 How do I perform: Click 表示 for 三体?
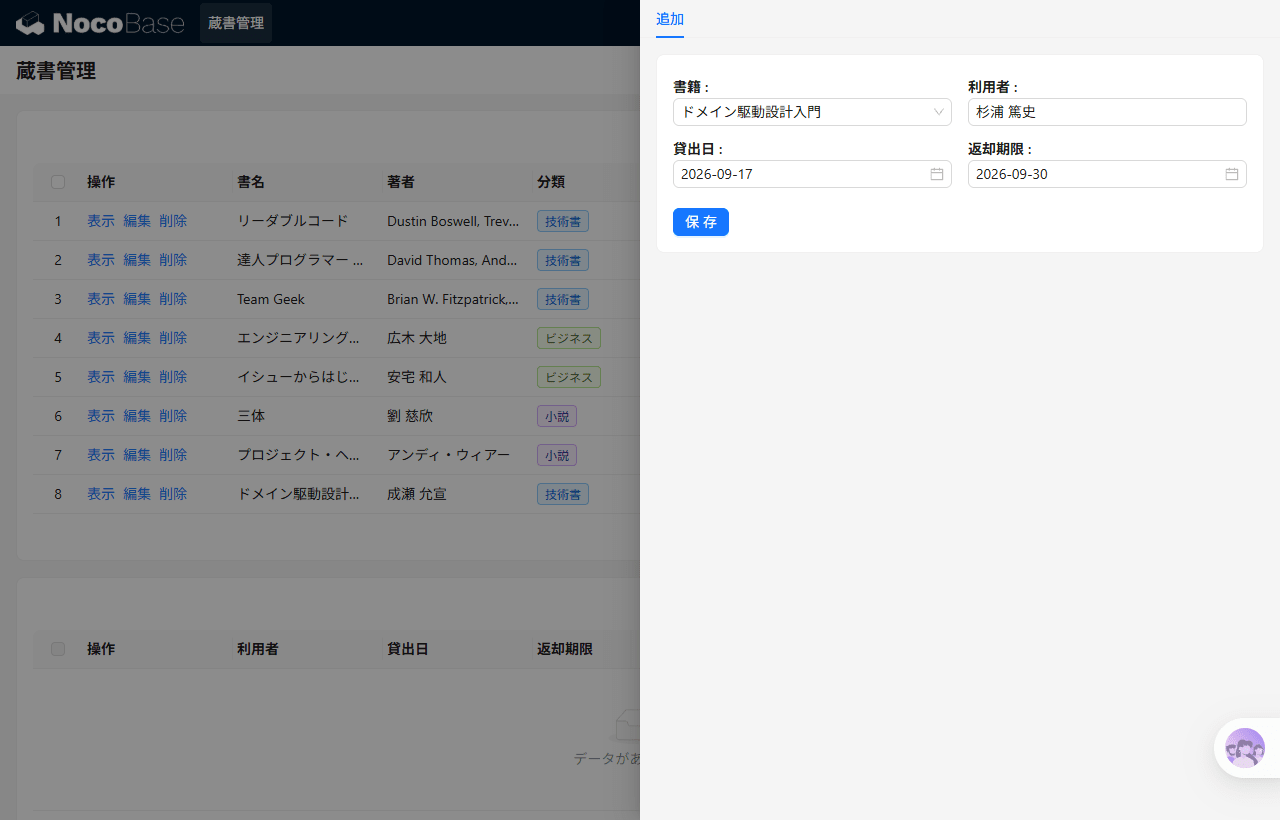click(101, 416)
